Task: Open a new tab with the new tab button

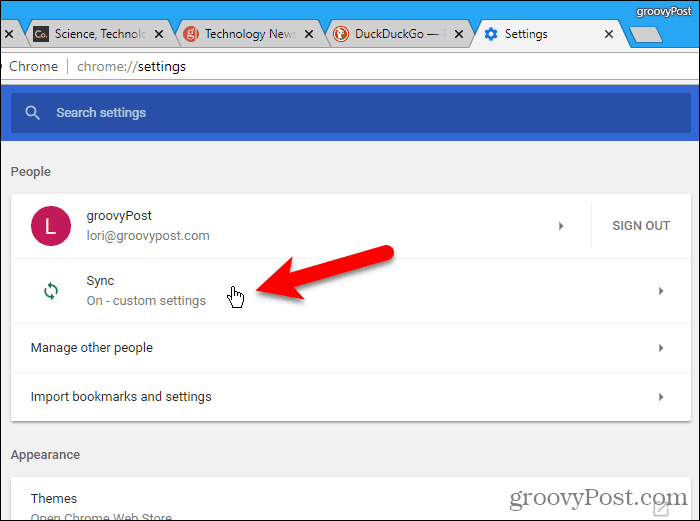Action: tap(646, 35)
